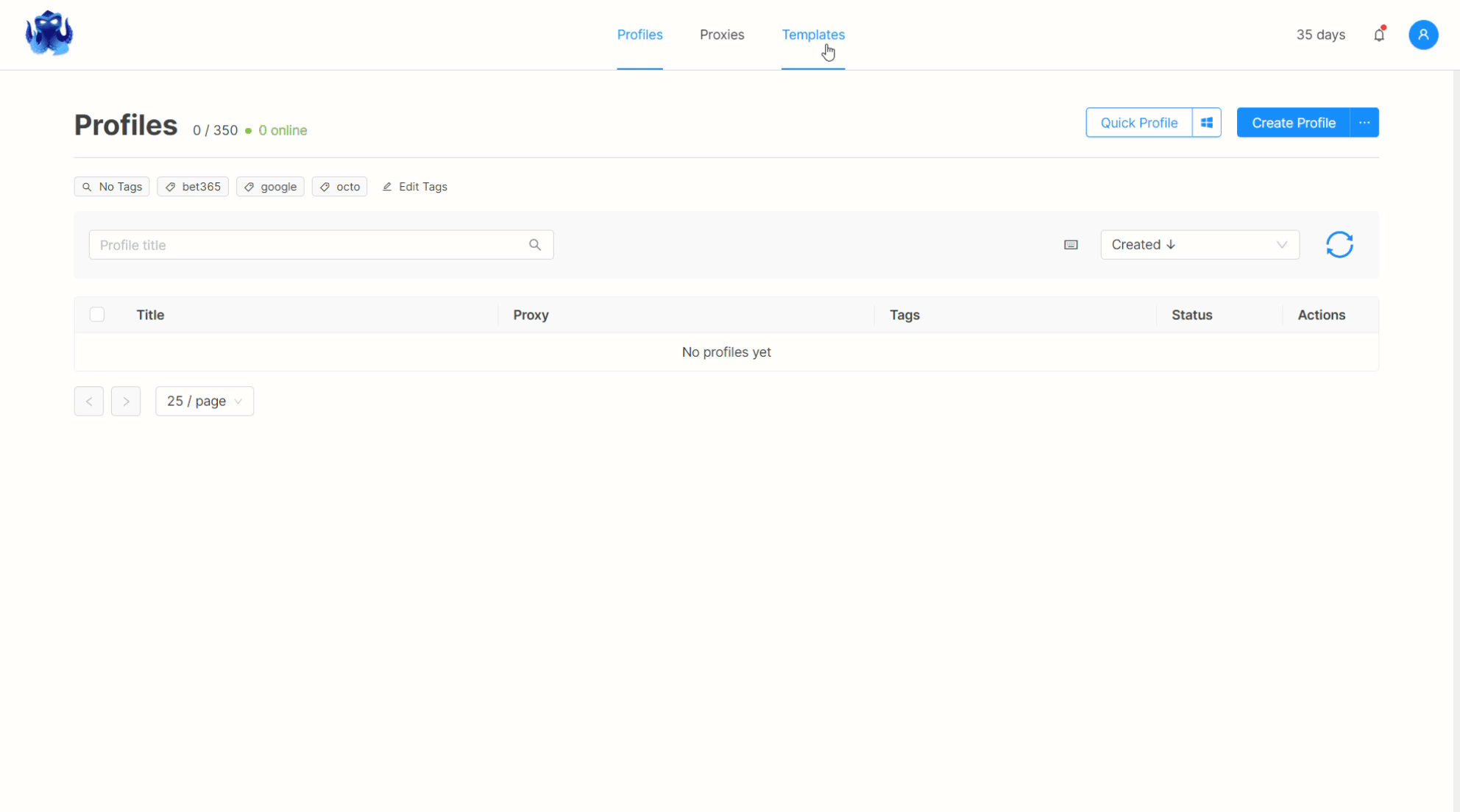
Task: Click the Create Profile button
Action: pyautogui.click(x=1294, y=123)
